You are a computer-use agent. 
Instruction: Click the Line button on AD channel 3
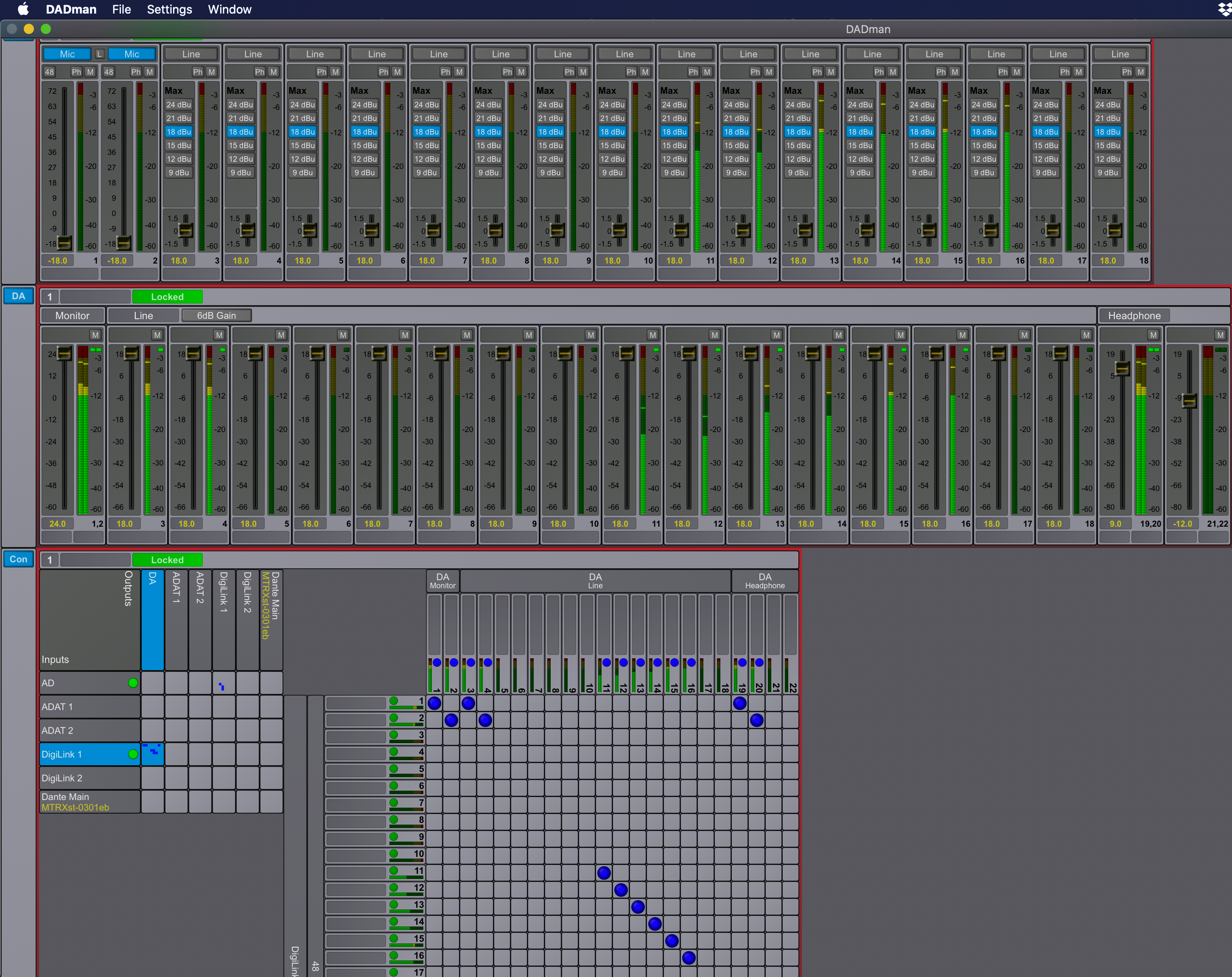[x=191, y=54]
